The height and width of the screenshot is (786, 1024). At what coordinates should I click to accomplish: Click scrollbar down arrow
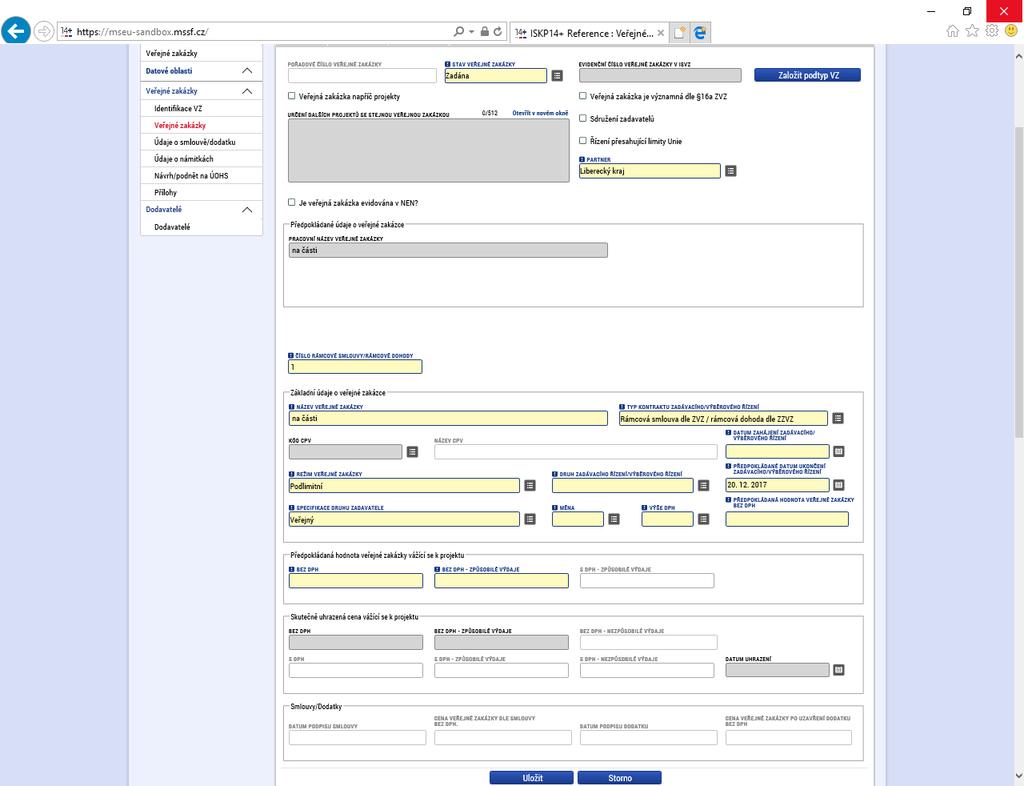pos(1018,775)
